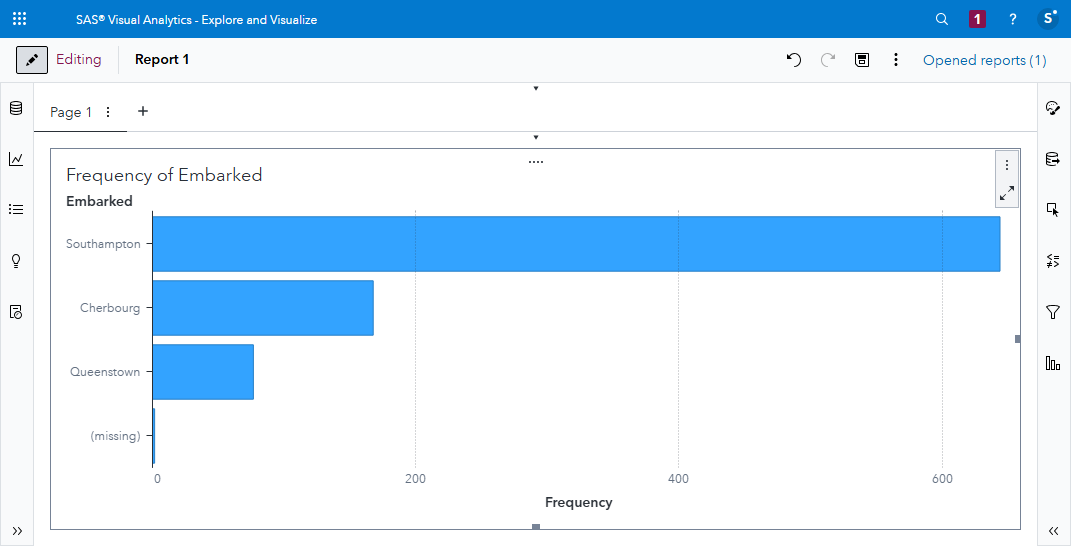Open the applications menu grid icon

point(20,19)
